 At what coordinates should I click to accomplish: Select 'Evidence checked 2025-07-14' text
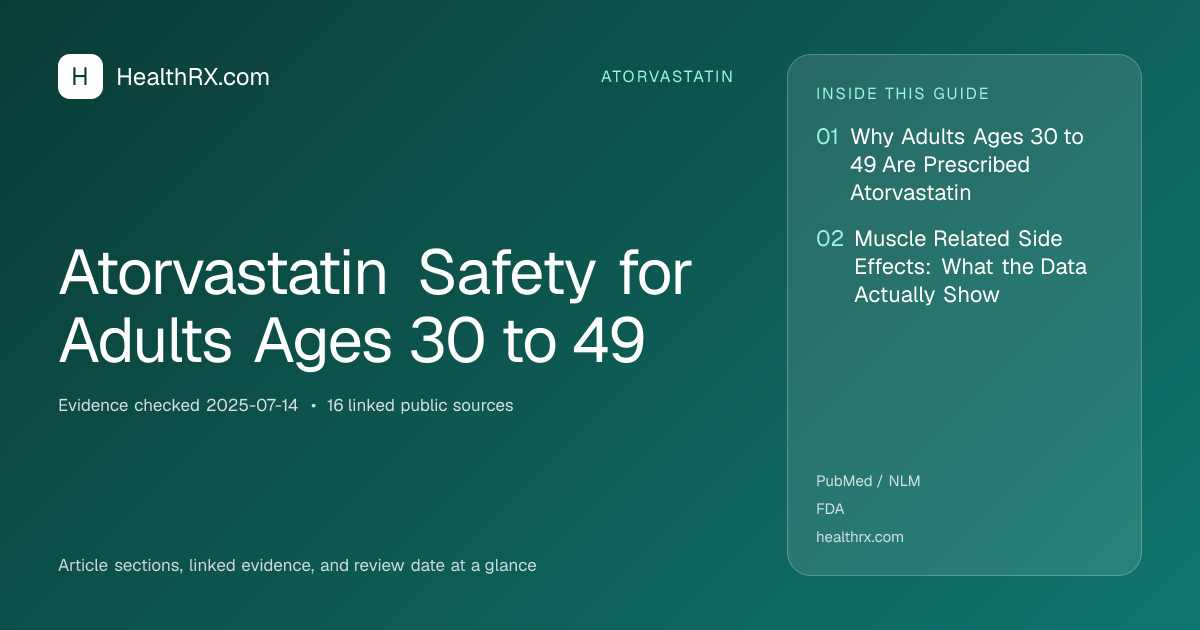(178, 406)
